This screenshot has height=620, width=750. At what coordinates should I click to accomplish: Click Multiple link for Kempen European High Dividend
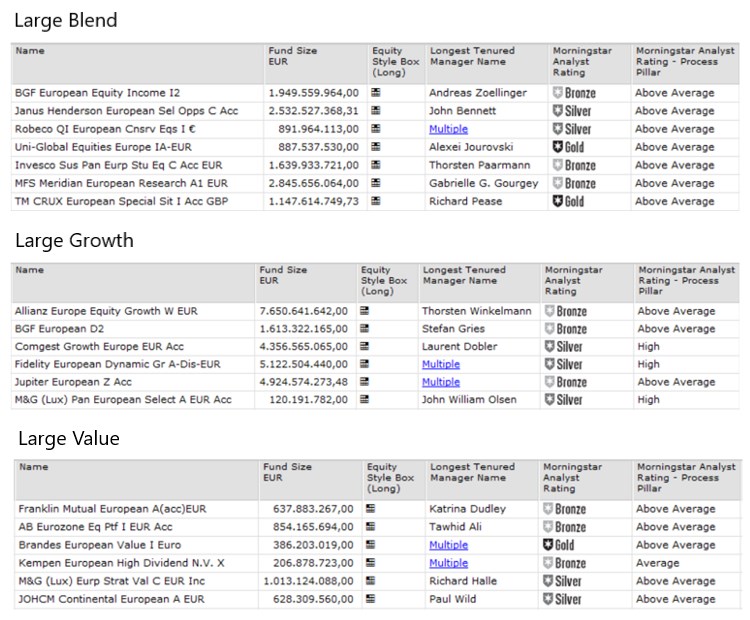(x=448, y=564)
